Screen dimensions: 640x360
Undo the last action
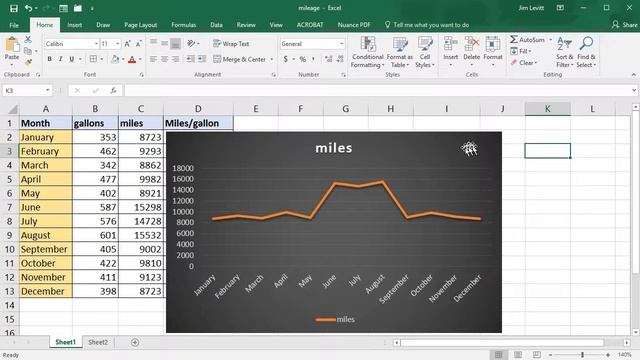[x=28, y=8]
